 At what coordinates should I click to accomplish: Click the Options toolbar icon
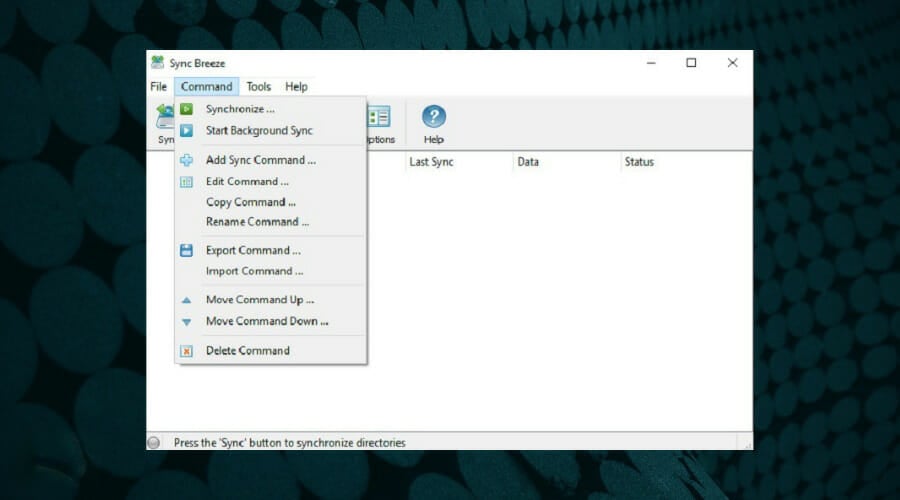pos(379,119)
